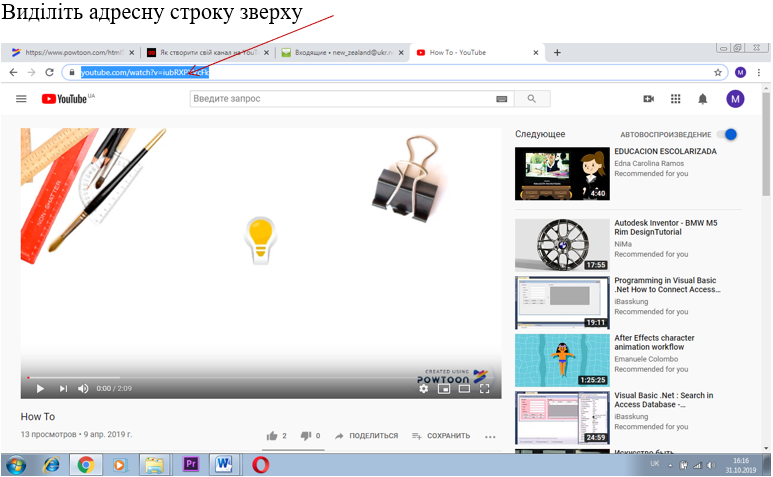
Task: Switch to the 'Як створити свій канал' tab
Action: [x=208, y=52]
